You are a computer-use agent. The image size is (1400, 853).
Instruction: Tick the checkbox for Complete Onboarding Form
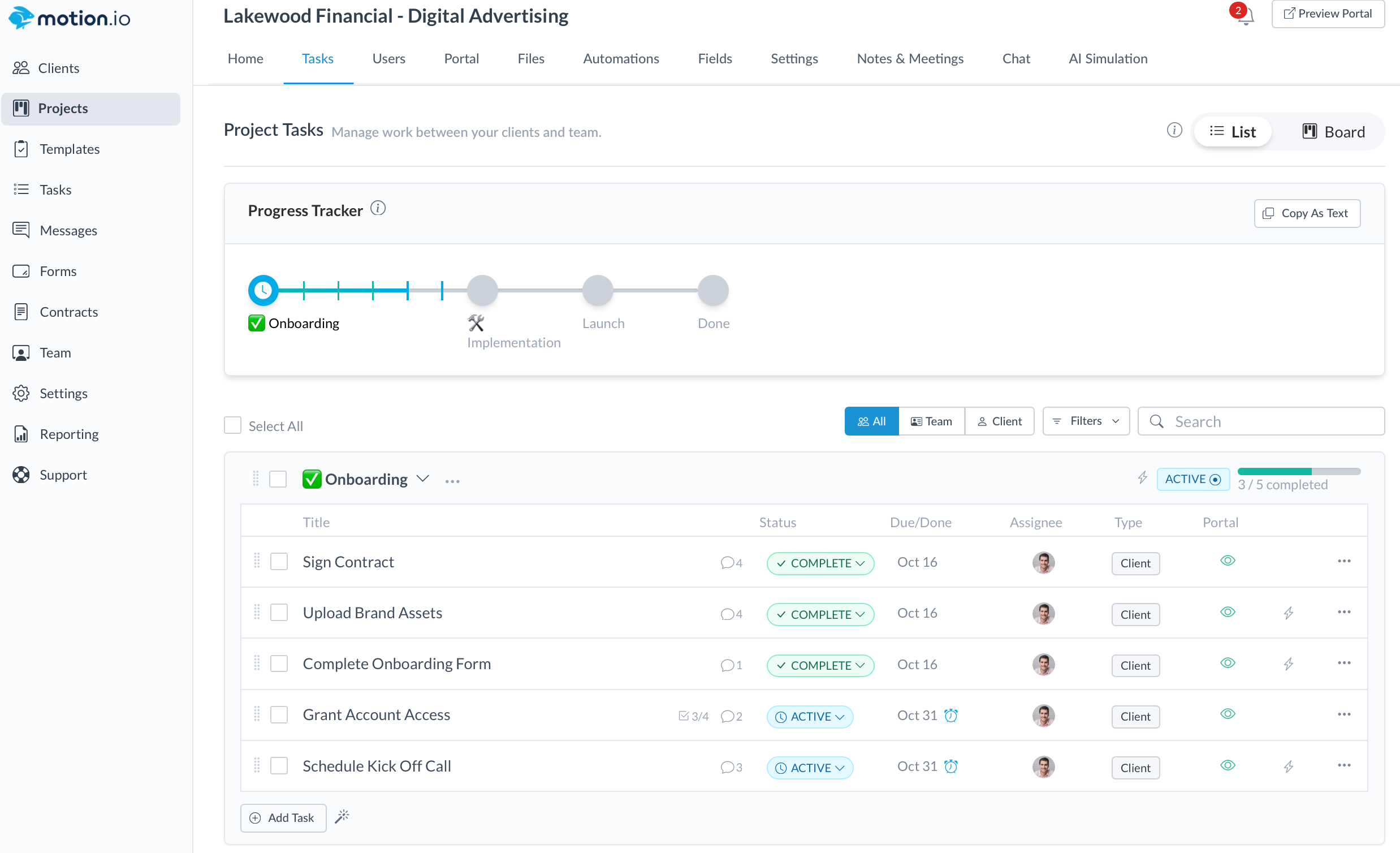(279, 664)
